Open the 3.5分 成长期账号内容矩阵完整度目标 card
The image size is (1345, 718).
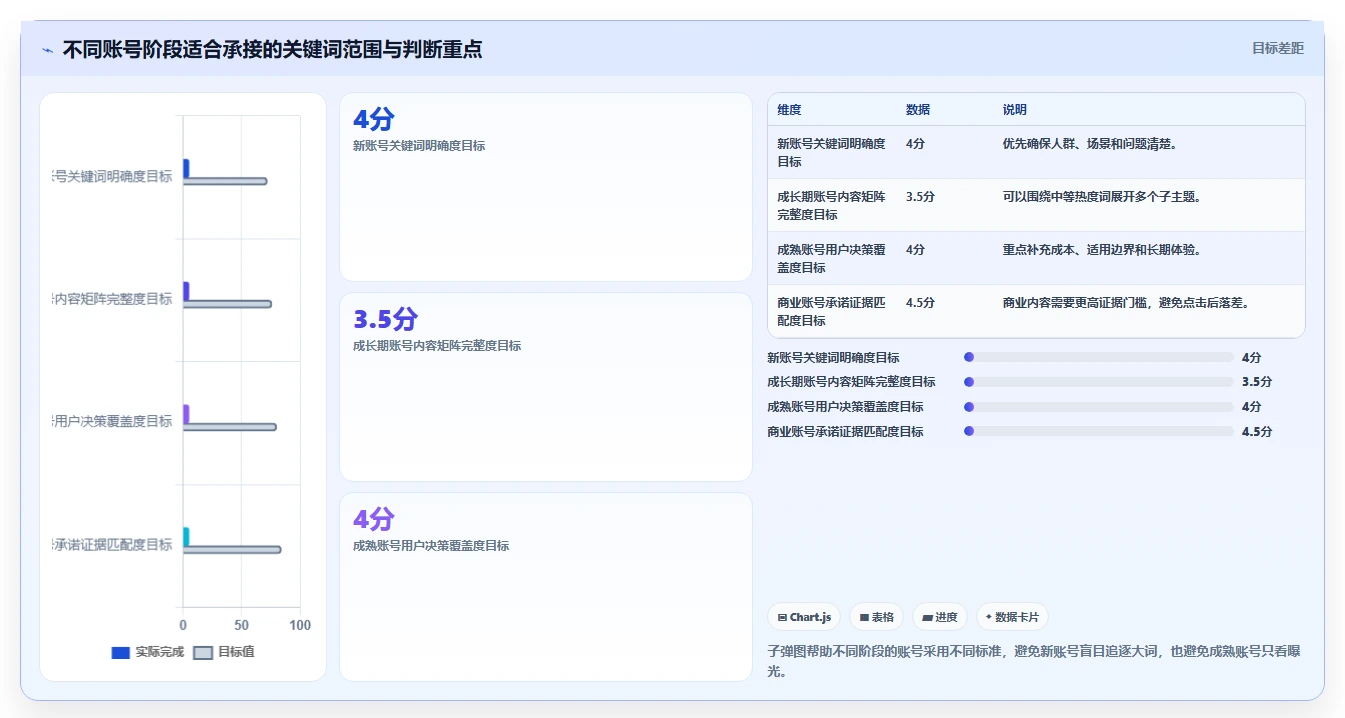546,387
